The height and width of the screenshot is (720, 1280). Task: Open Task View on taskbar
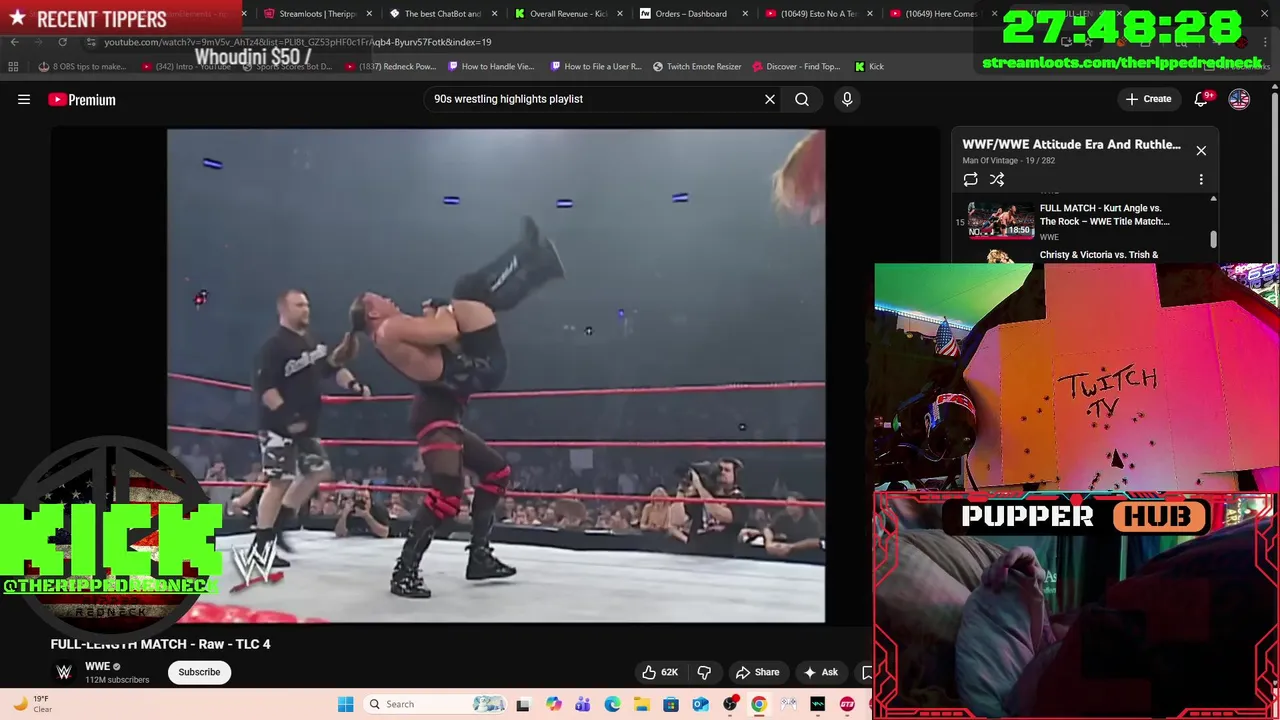click(523, 704)
